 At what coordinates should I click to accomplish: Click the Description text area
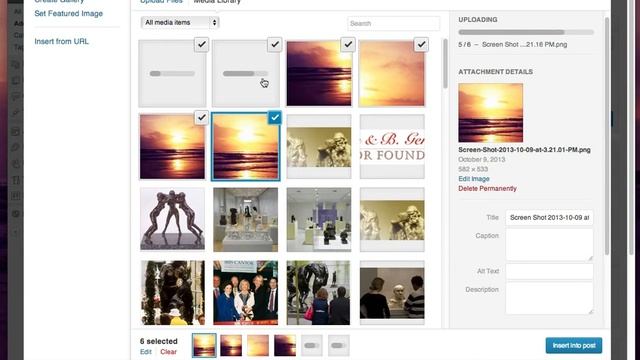tap(549, 298)
